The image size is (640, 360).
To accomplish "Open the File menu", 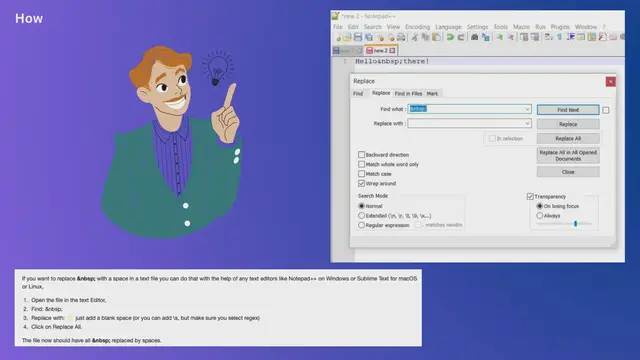I will pos(338,27).
